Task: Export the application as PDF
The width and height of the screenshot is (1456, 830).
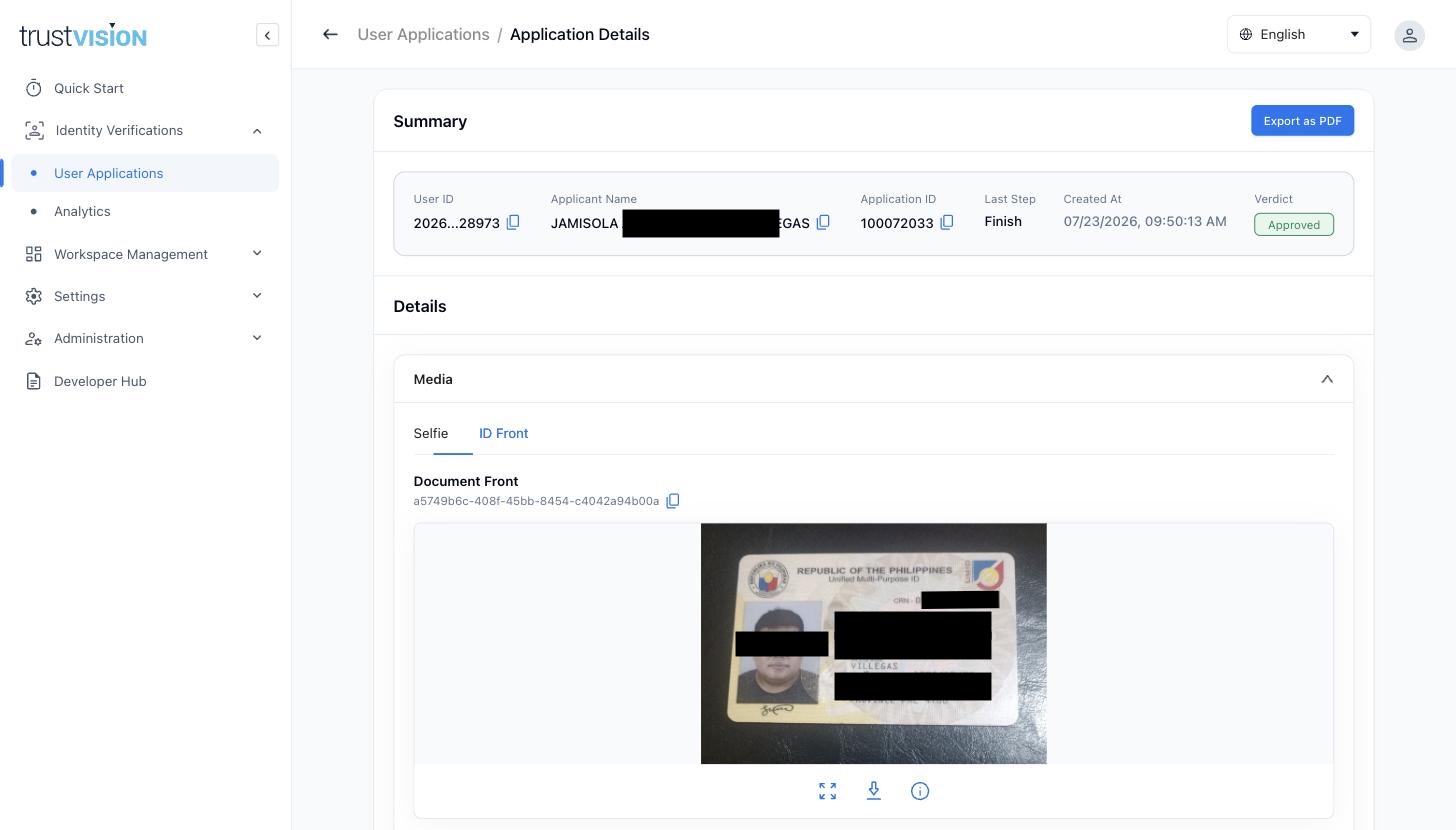Action: pyautogui.click(x=1302, y=121)
